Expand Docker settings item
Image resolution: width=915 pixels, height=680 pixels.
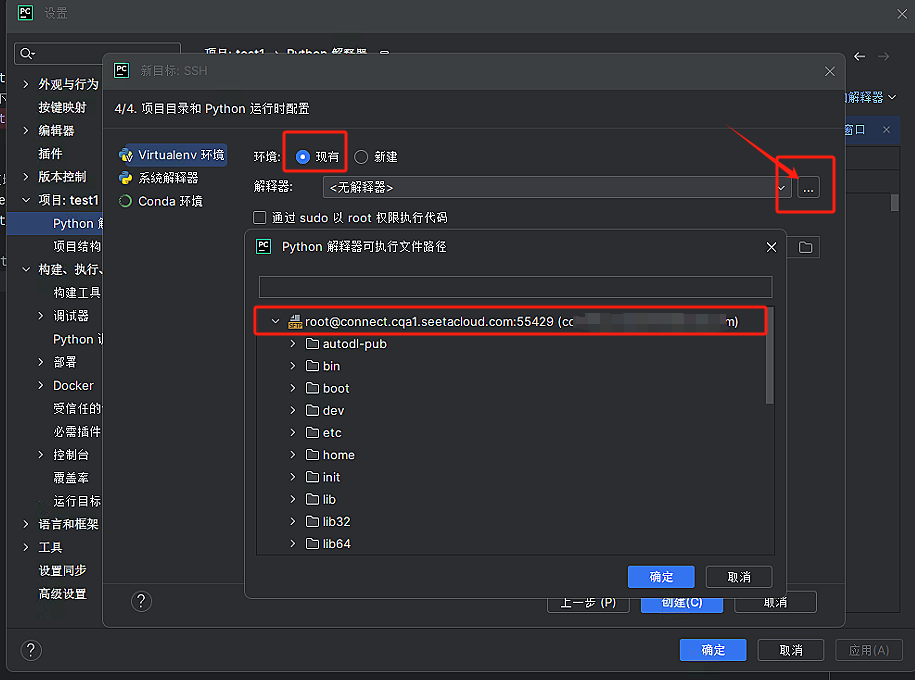[41, 385]
